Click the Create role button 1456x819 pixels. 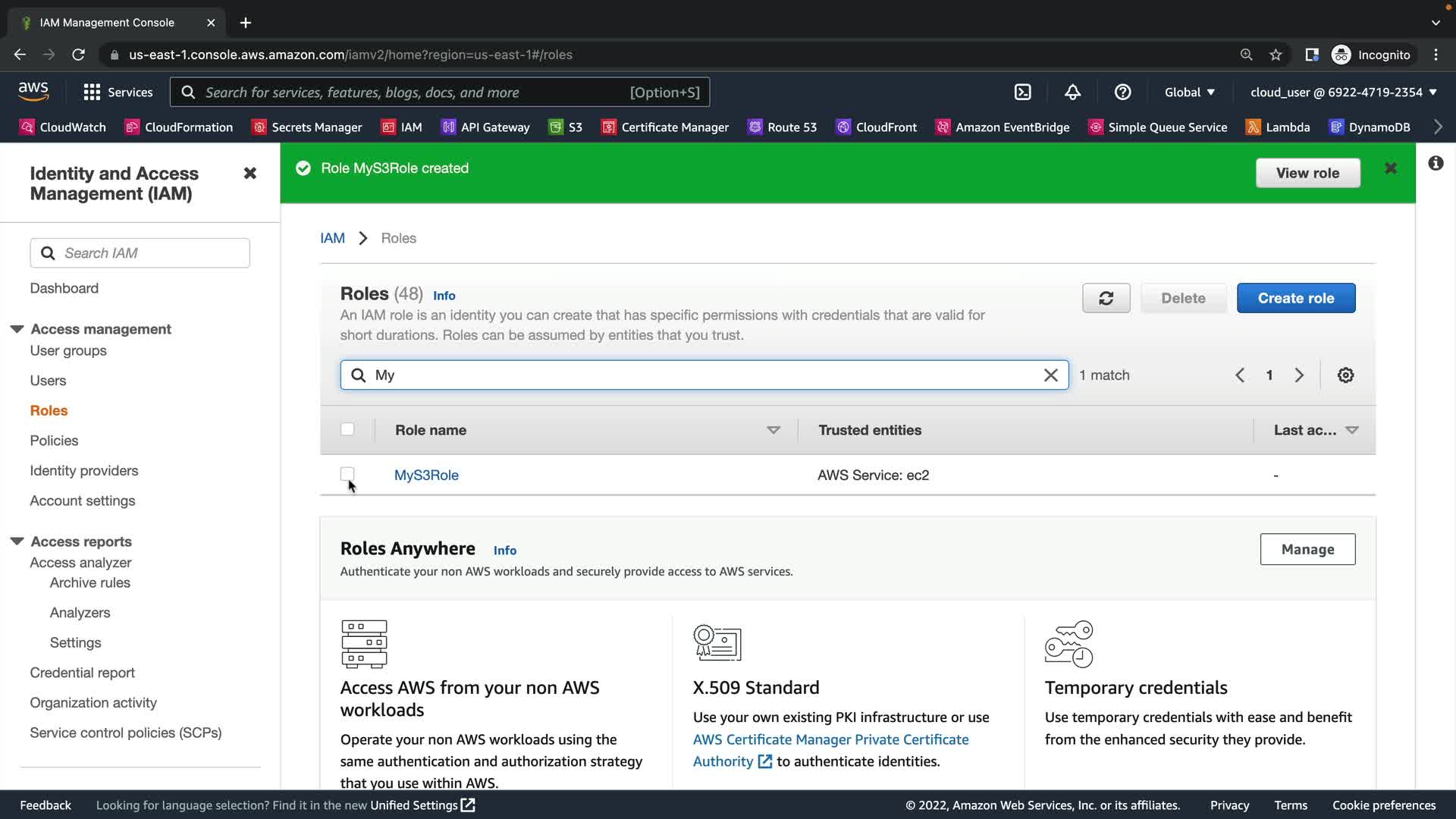click(x=1295, y=298)
